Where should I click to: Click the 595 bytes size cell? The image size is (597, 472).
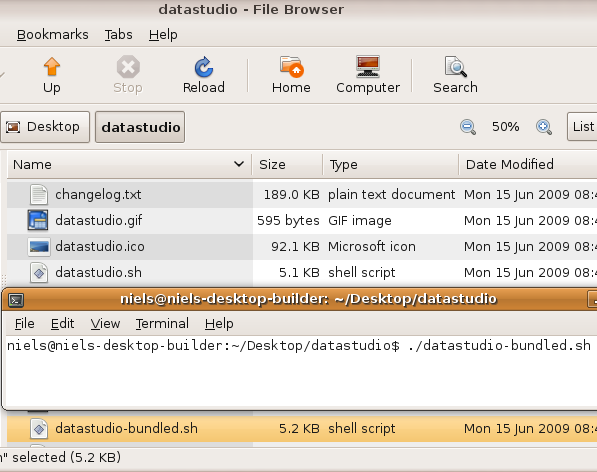[288, 220]
